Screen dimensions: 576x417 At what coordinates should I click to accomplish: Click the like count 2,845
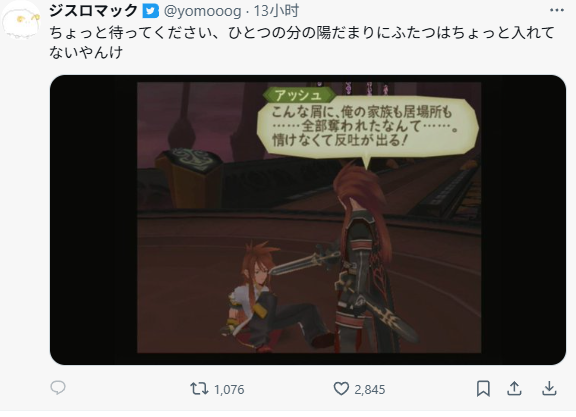[370, 389]
